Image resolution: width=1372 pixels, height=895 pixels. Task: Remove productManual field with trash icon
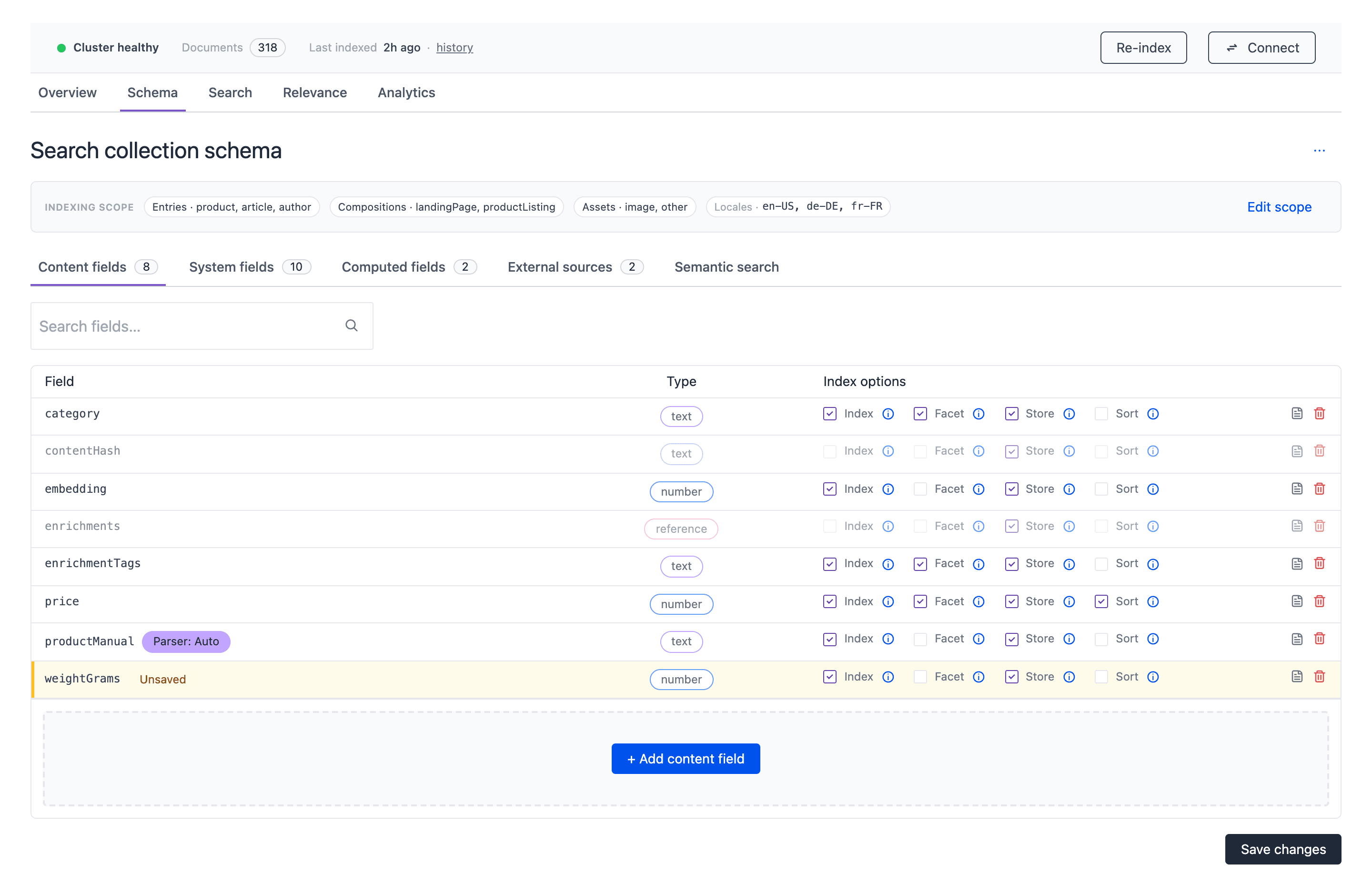point(1319,639)
